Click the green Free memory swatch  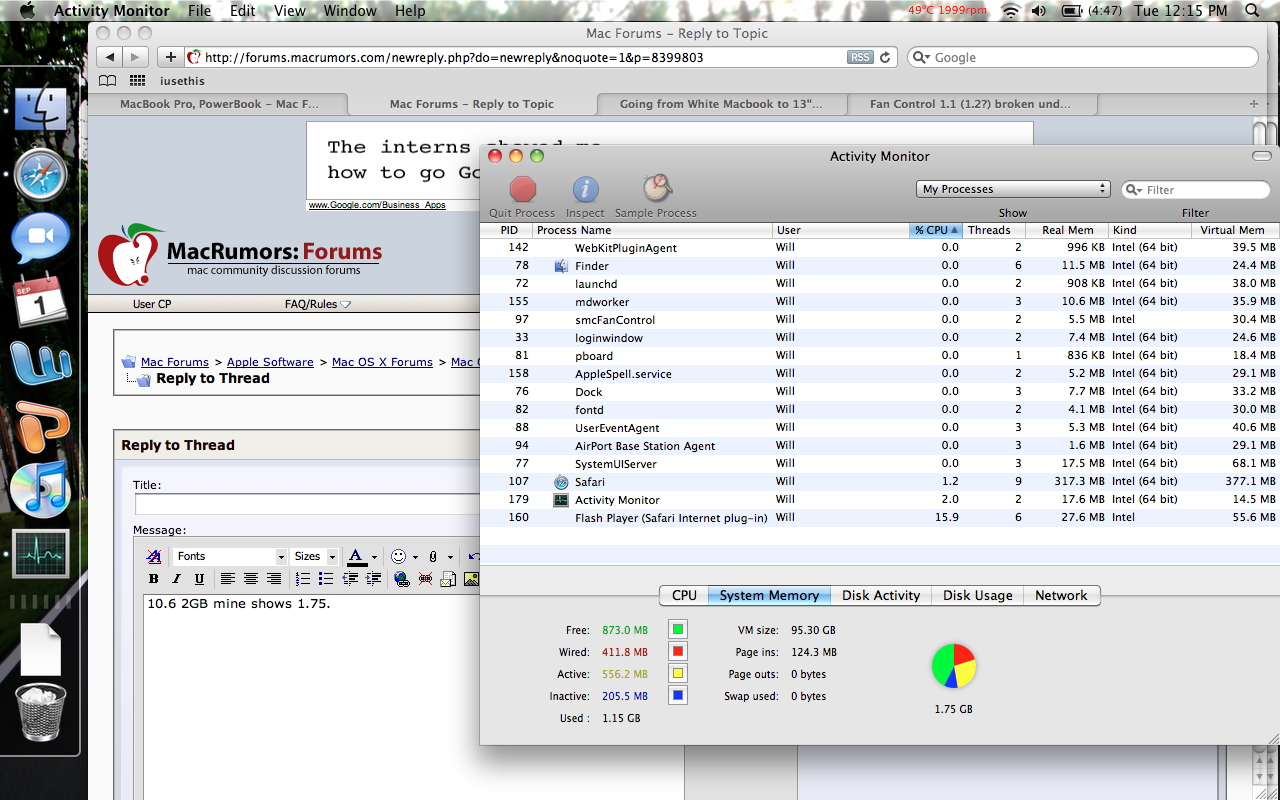pyautogui.click(x=678, y=630)
